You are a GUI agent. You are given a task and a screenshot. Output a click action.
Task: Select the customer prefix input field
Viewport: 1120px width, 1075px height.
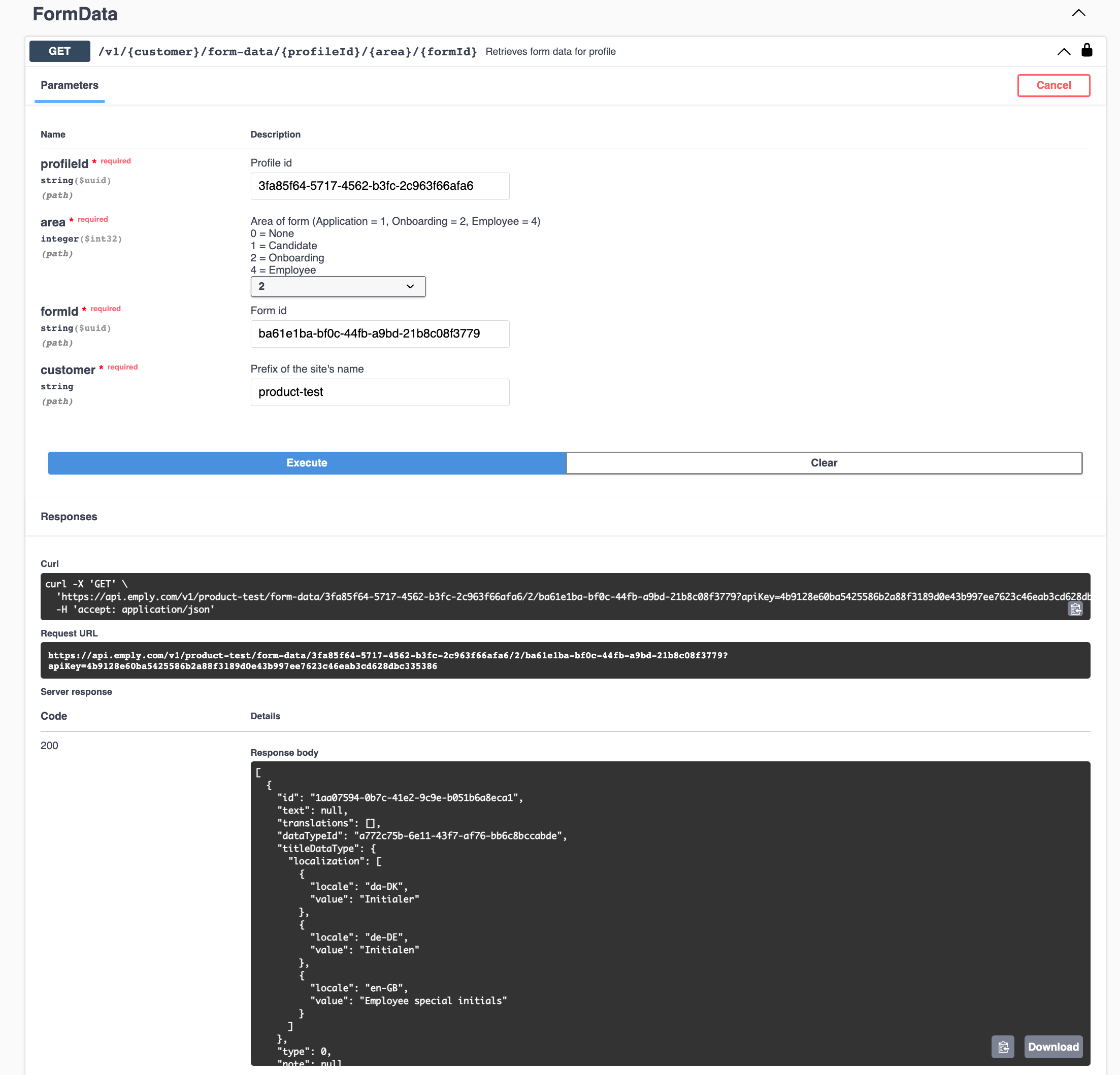coord(379,392)
